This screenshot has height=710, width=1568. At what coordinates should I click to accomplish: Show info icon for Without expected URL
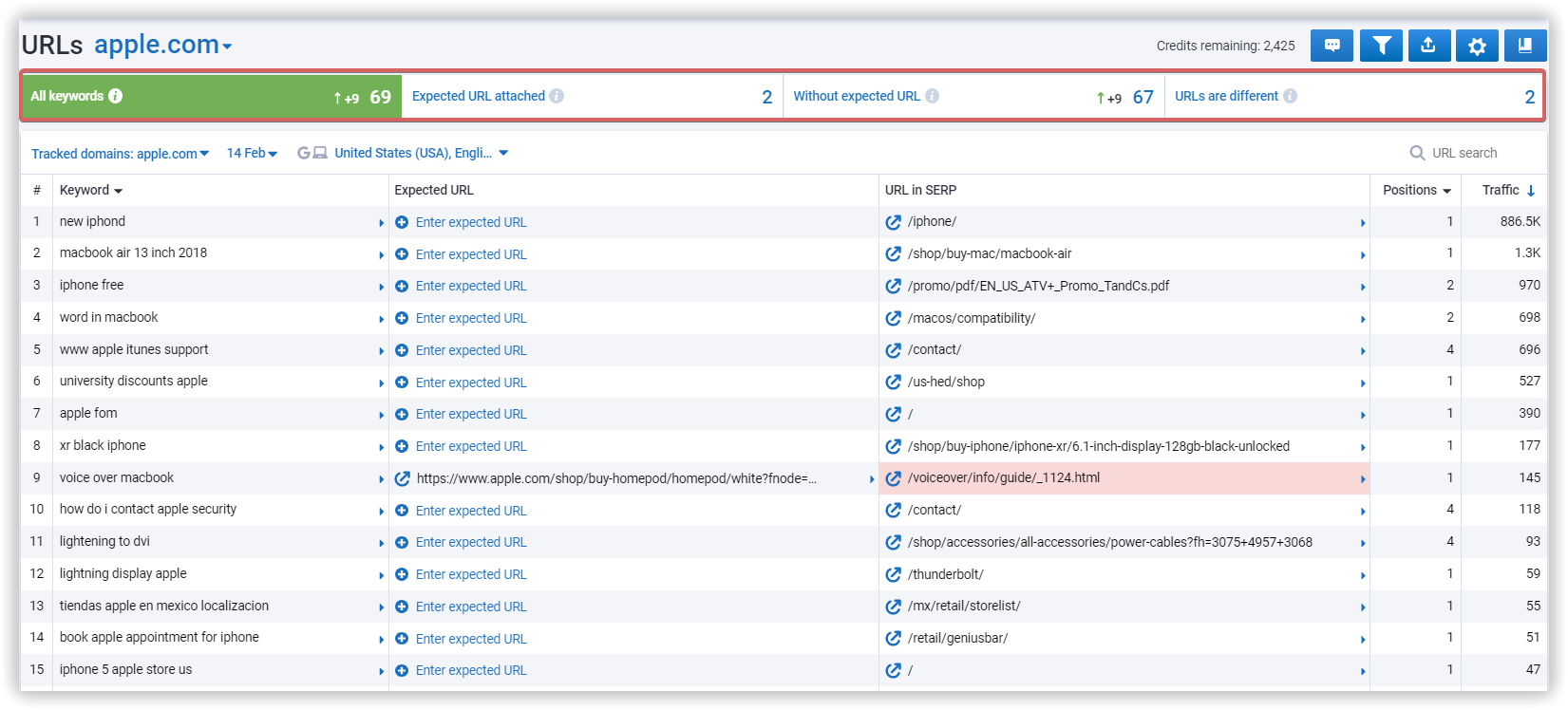tap(933, 96)
